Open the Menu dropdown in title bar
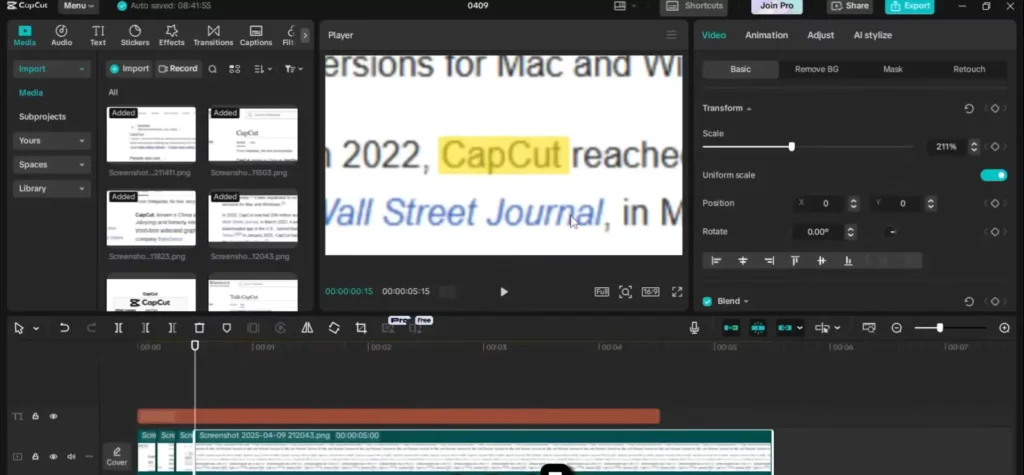Image resolution: width=1024 pixels, height=475 pixels. tap(78, 6)
